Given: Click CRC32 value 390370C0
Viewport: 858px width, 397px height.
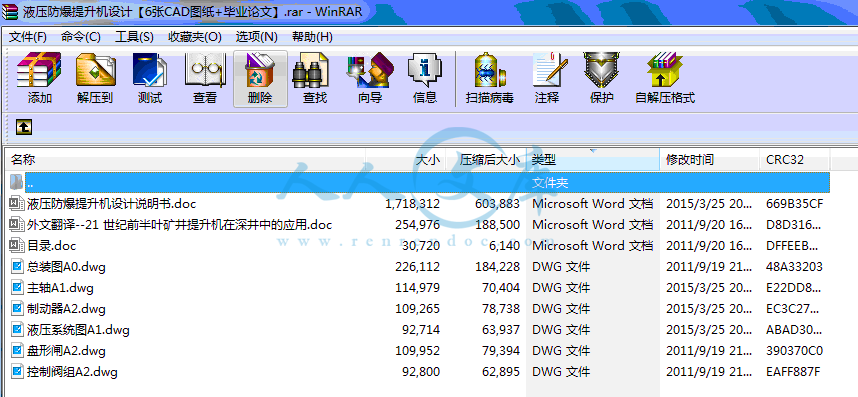Looking at the screenshot, I should 795,351.
